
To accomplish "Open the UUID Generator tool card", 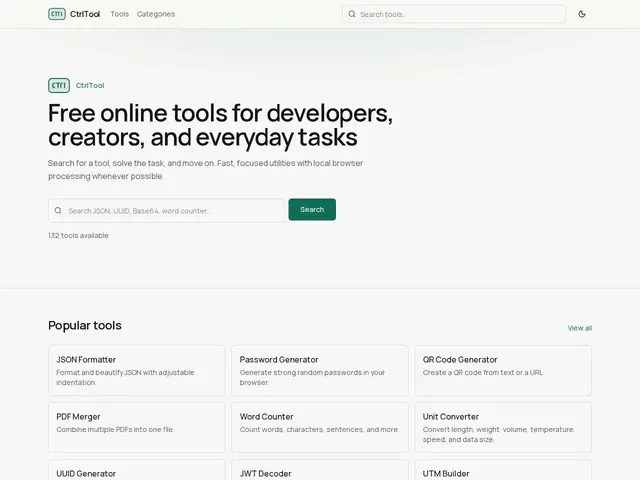I will point(137,470).
